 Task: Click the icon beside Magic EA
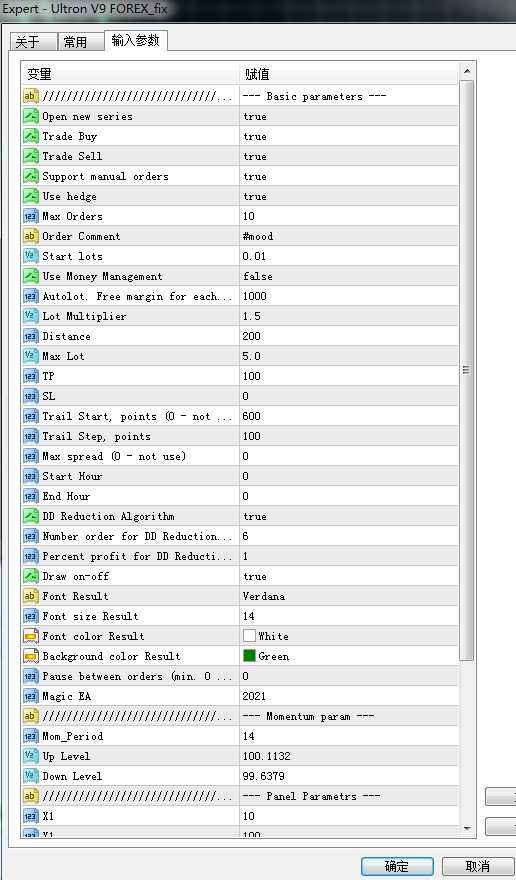30,696
